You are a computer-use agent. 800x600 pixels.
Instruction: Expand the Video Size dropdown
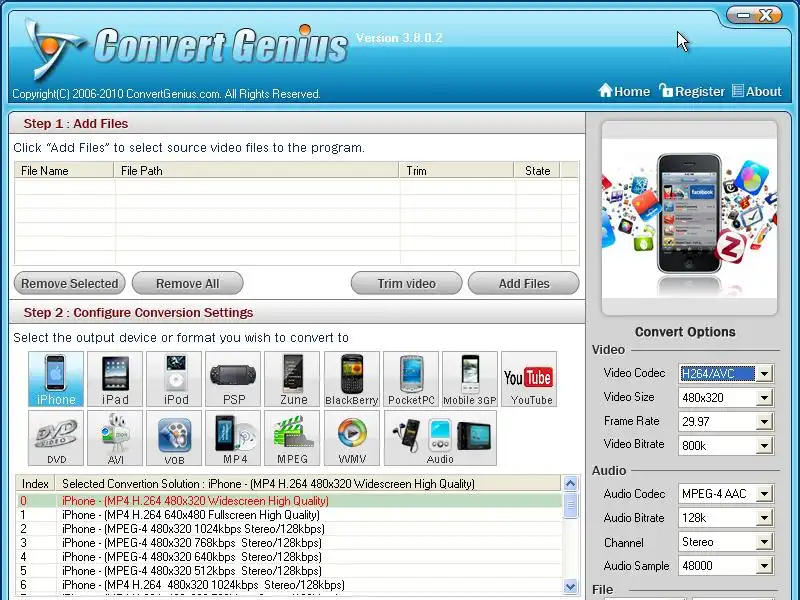[764, 397]
